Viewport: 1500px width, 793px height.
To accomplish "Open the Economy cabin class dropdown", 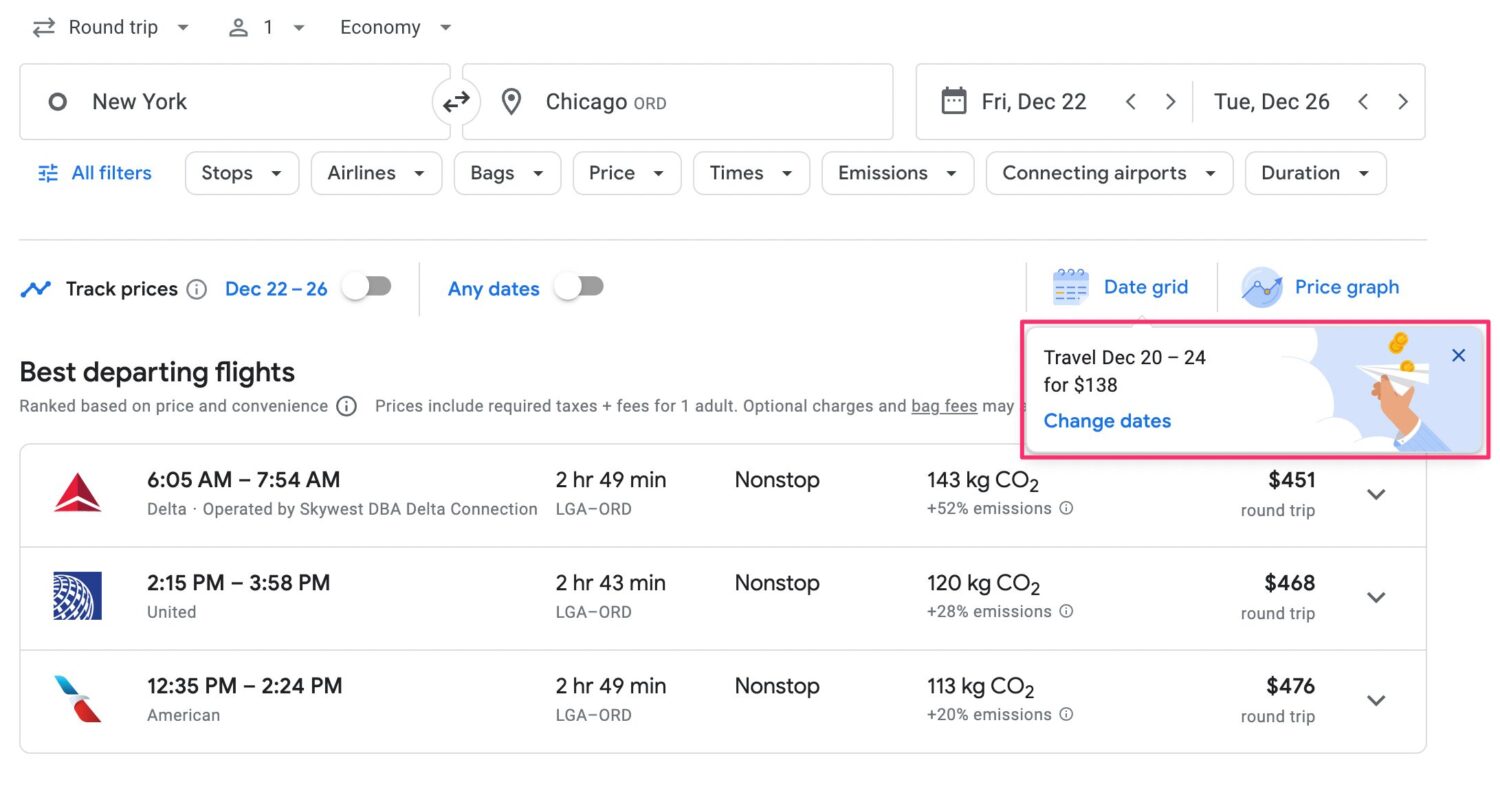I will click(394, 27).
